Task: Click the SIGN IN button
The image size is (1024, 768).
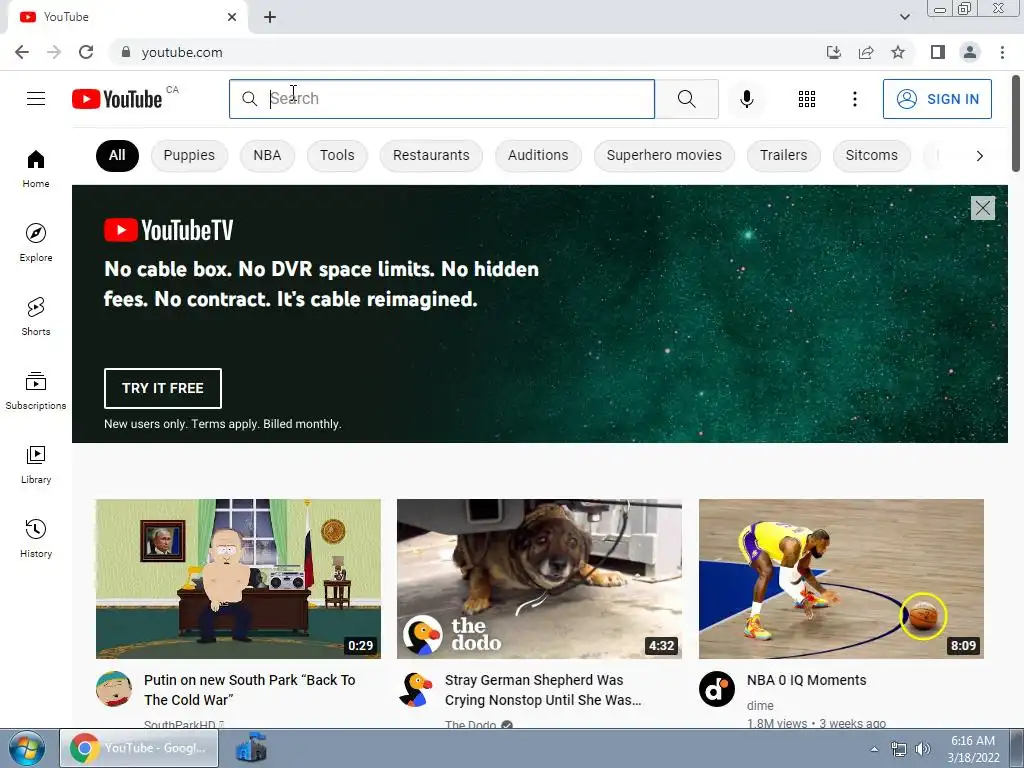Action: tap(937, 99)
